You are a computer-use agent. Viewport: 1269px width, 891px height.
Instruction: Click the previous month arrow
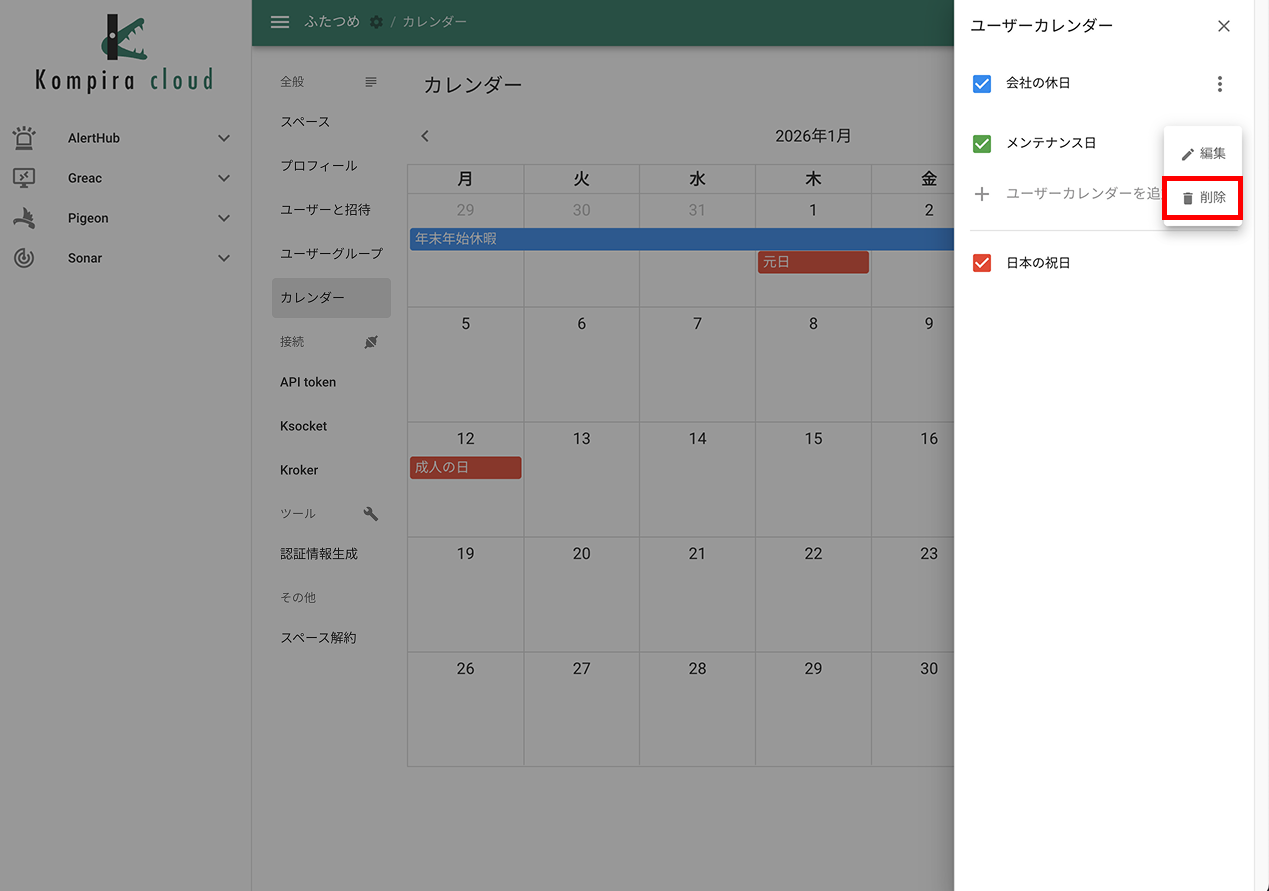pyautogui.click(x=425, y=135)
